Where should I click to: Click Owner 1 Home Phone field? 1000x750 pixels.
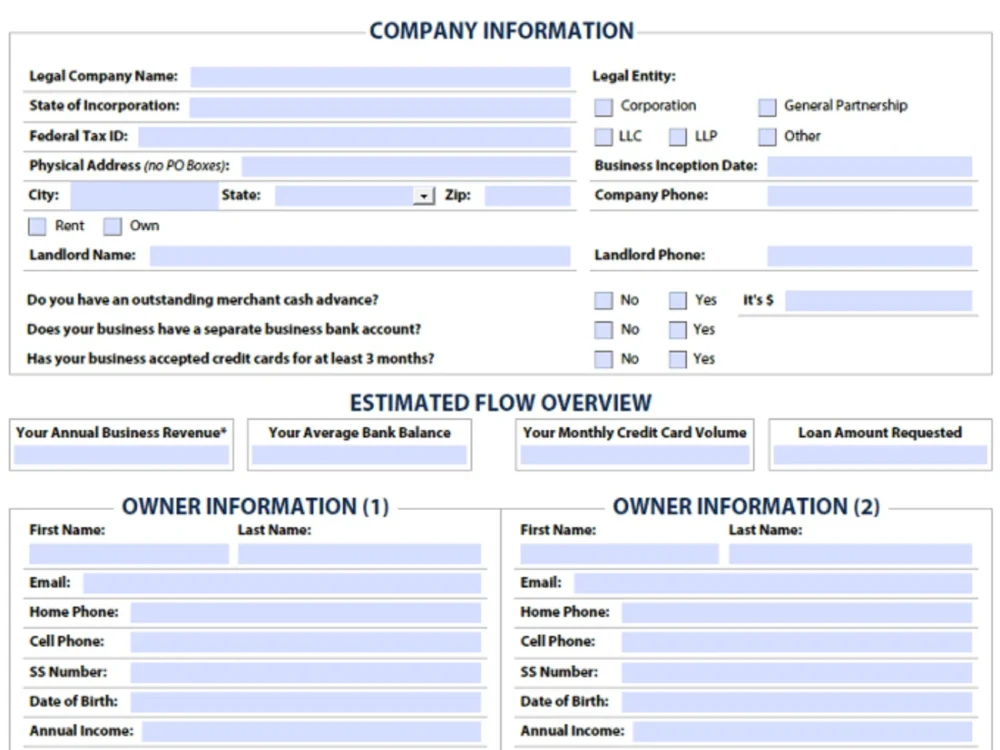[306, 613]
